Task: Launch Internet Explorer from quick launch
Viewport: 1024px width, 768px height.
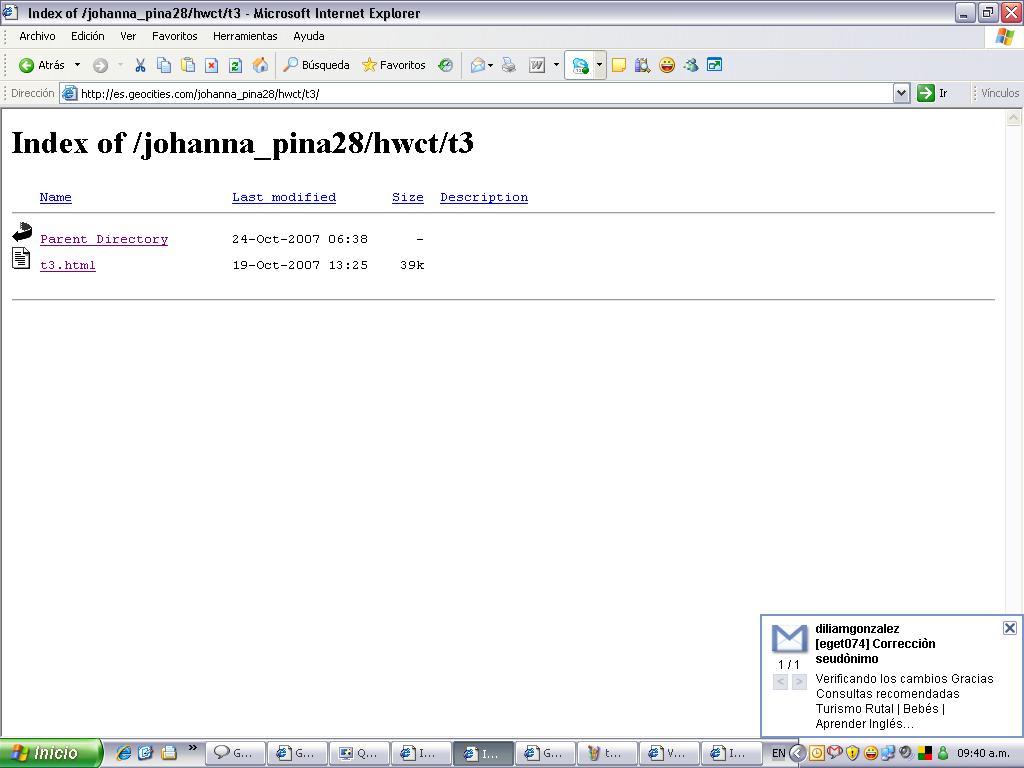Action: pos(123,753)
